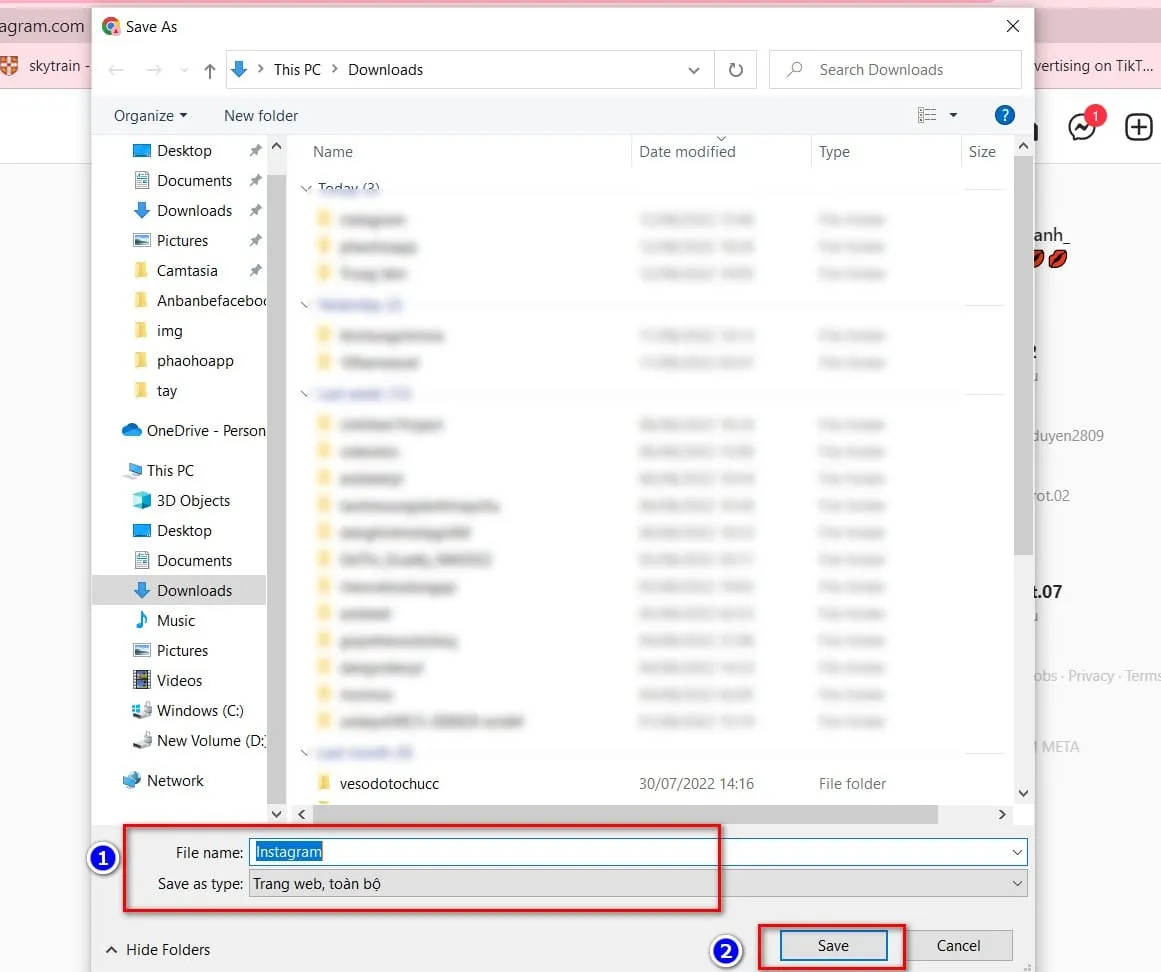
Task: Open the Organize menu
Action: click(148, 115)
